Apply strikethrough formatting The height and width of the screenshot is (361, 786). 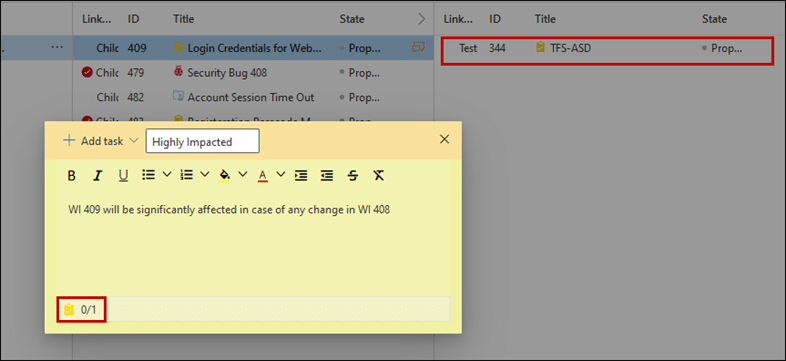tap(353, 175)
